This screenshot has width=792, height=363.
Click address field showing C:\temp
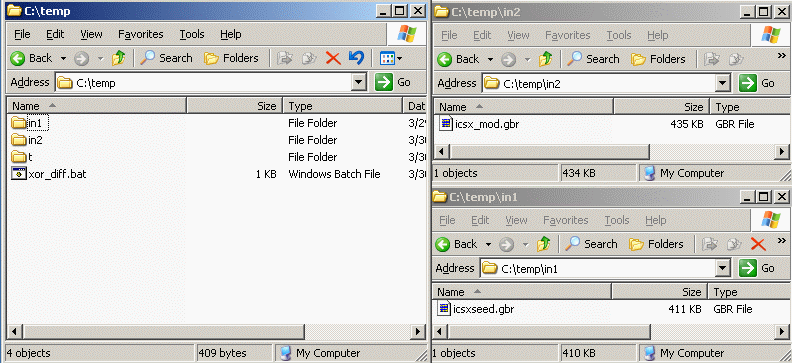click(x=204, y=83)
